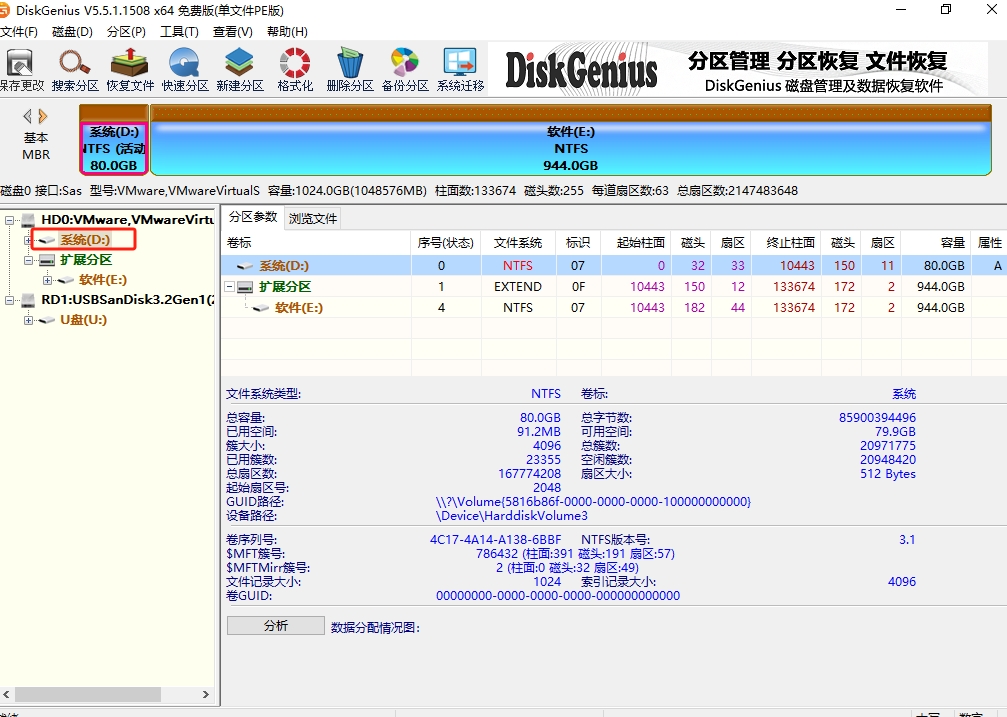Click the Search Partitions (搜索分区) icon
The height and width of the screenshot is (717, 1007).
coord(75,69)
